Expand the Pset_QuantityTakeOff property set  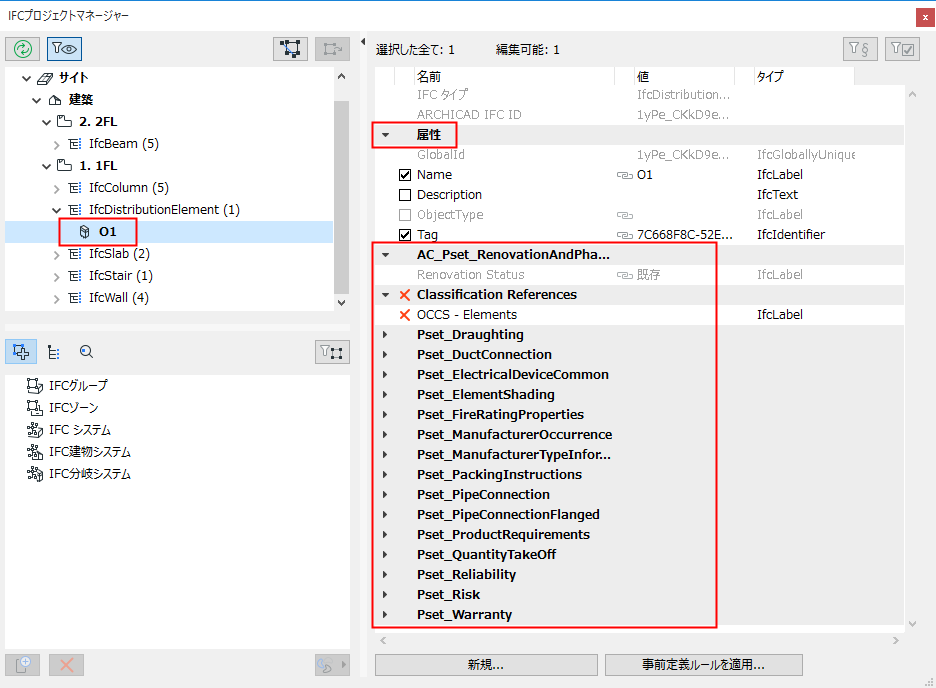(x=385, y=554)
